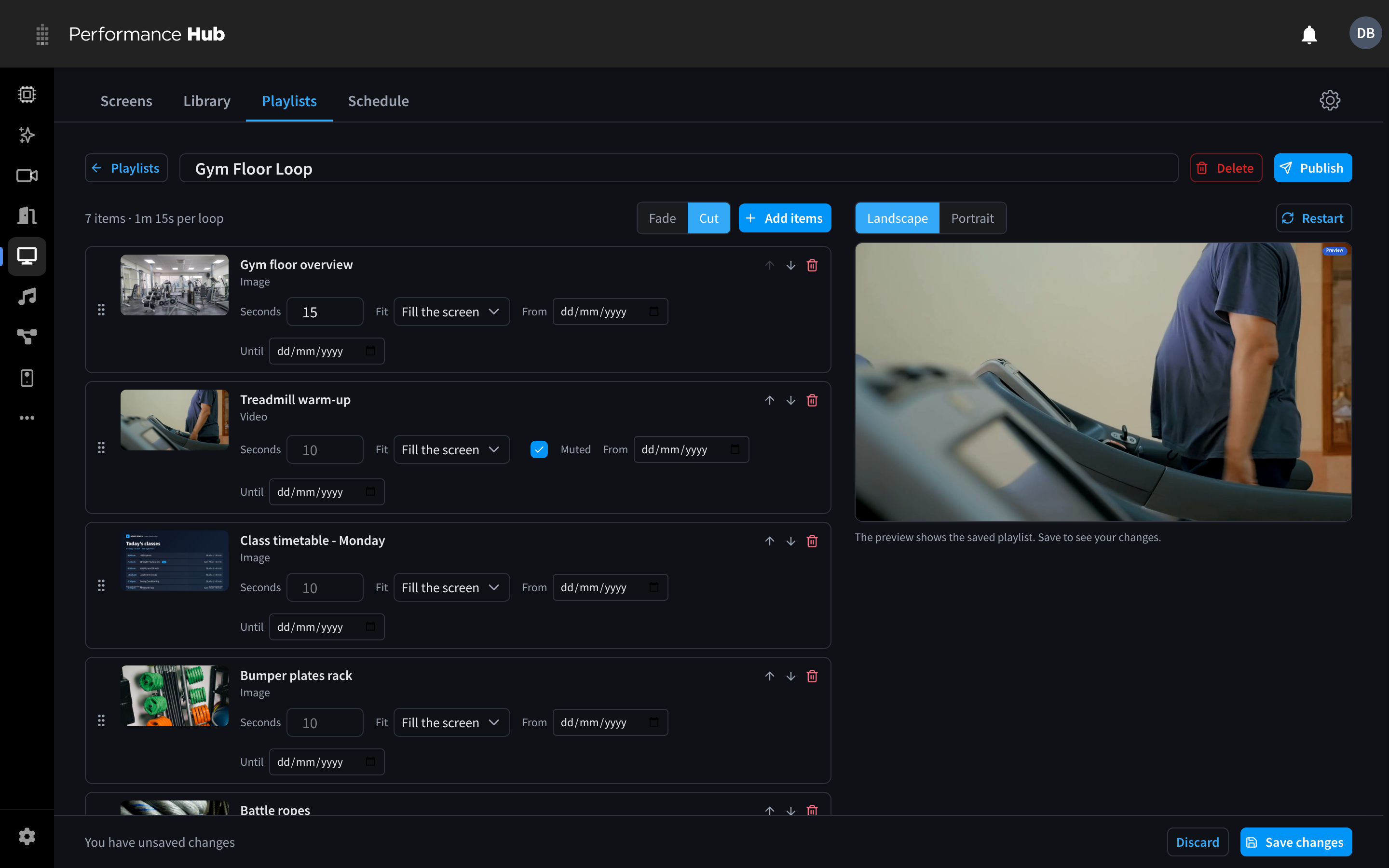This screenshot has height=868, width=1389.
Task: Click Save changes
Action: (x=1295, y=842)
